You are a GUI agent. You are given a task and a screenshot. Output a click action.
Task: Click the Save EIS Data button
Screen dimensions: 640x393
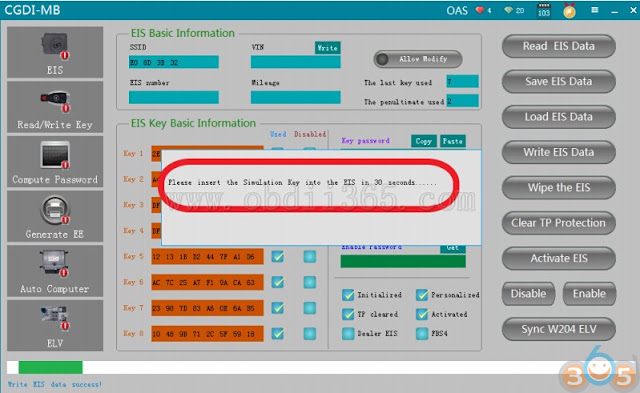(558, 82)
